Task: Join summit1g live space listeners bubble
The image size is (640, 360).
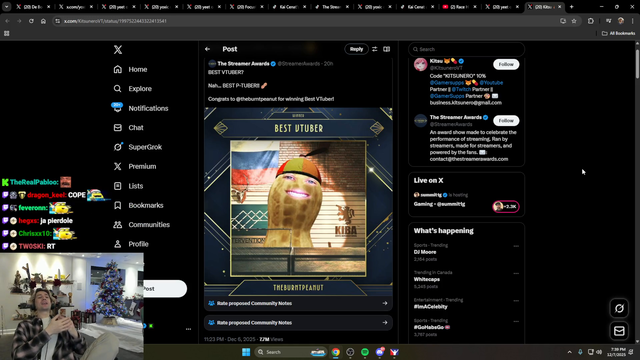Action: (x=506, y=207)
